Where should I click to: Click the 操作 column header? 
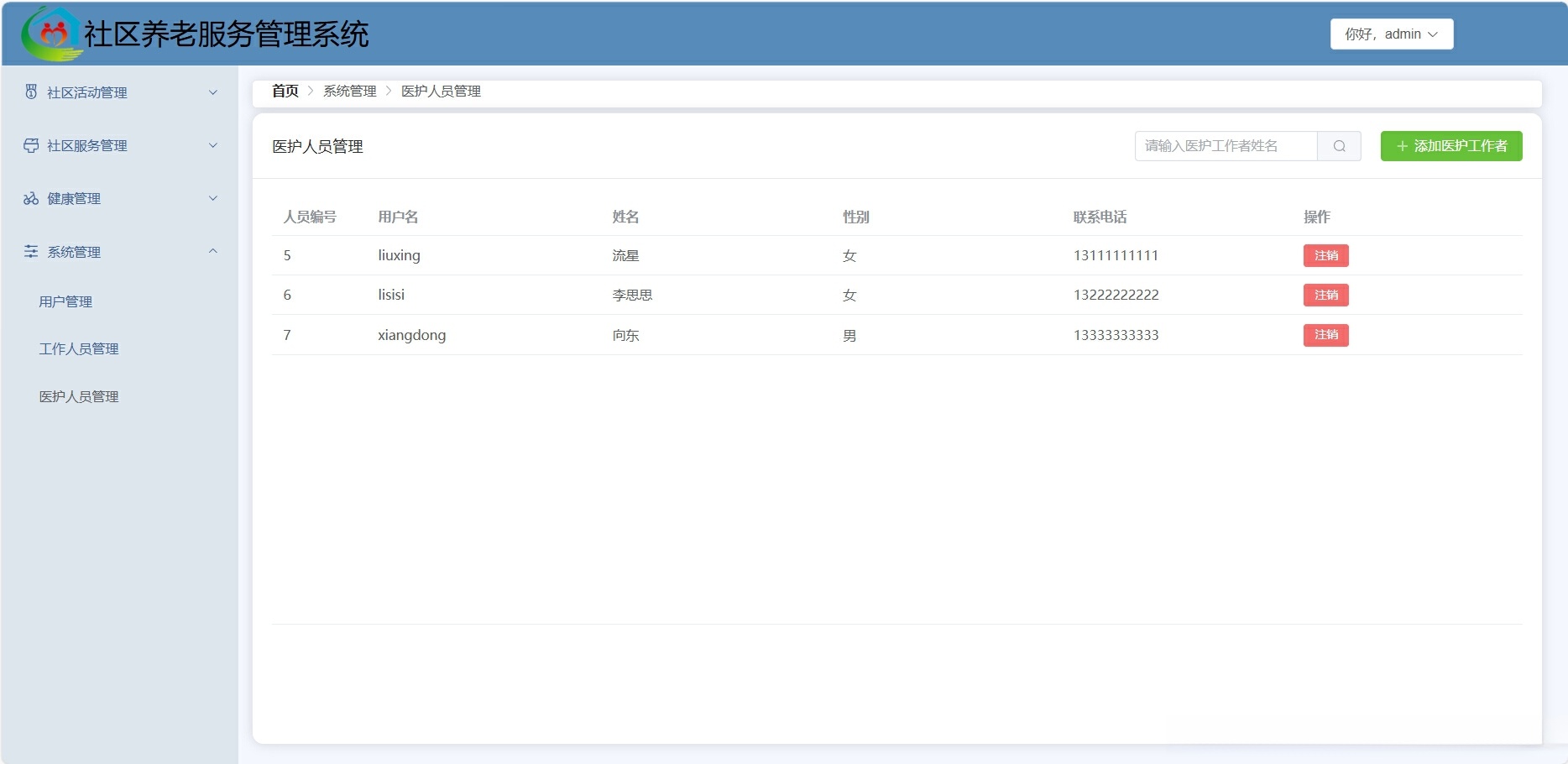[x=1316, y=217]
